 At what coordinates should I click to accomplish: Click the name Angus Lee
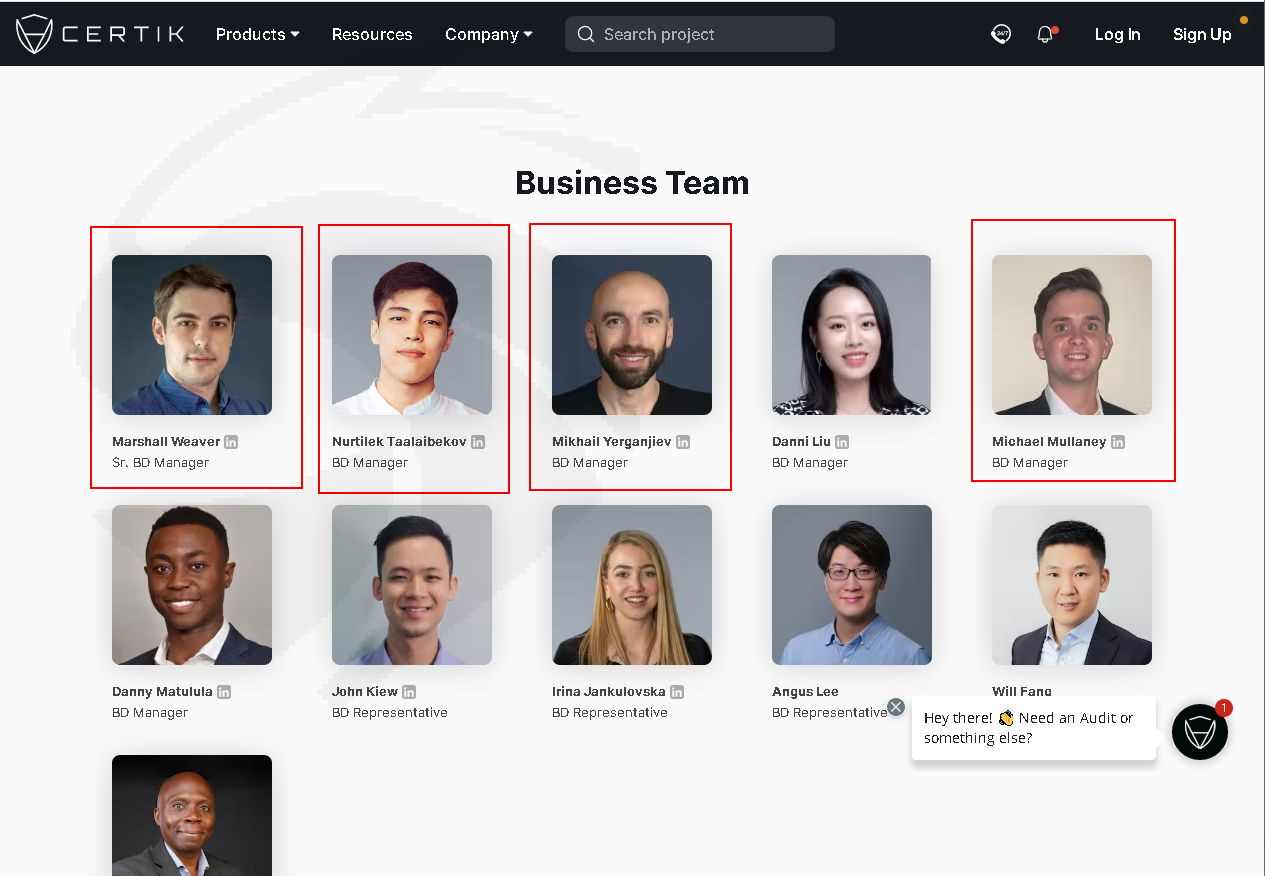click(805, 691)
